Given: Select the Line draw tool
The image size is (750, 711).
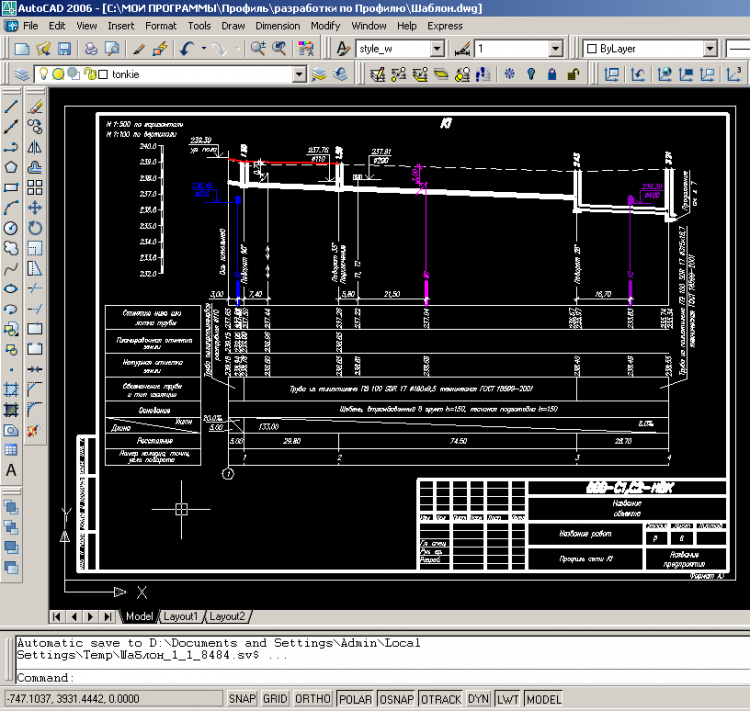Looking at the screenshot, I should [x=11, y=105].
